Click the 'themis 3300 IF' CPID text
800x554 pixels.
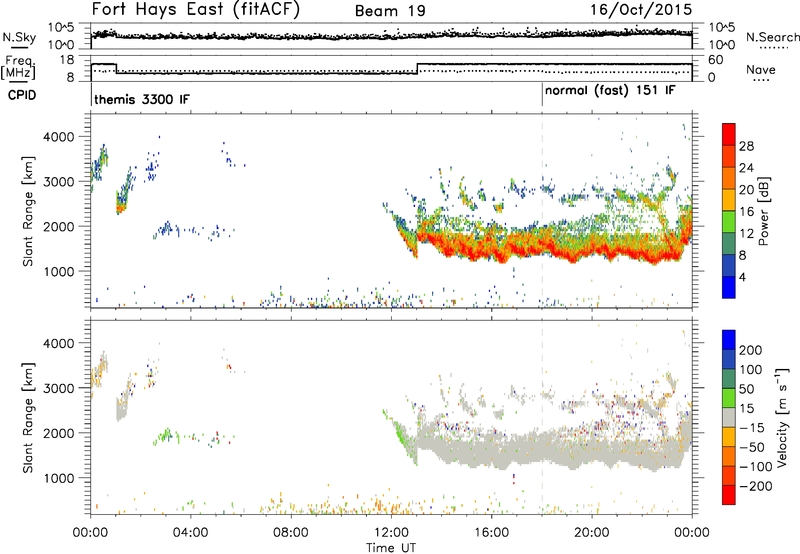click(142, 99)
